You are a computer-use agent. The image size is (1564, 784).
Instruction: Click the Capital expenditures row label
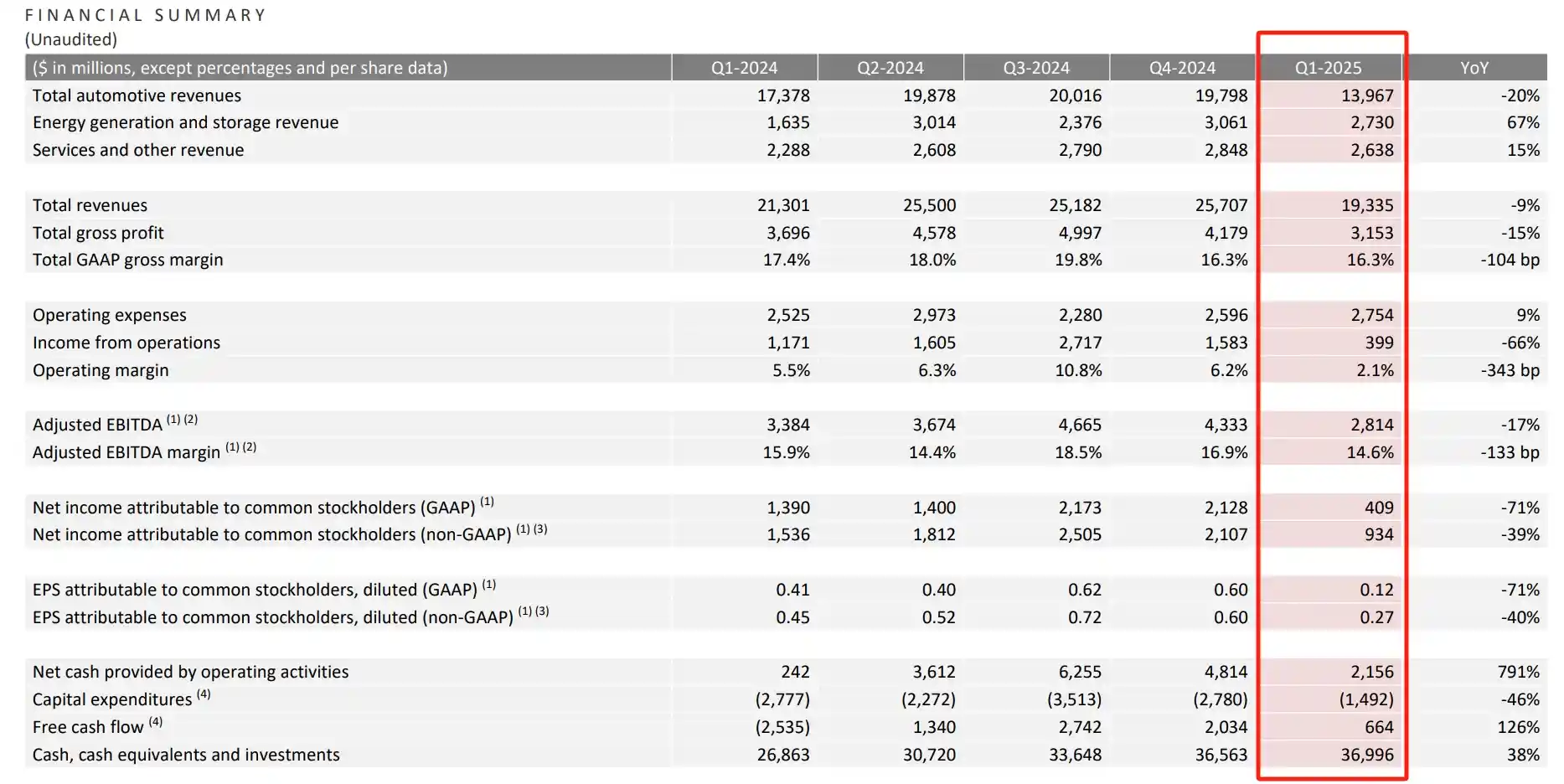112,699
